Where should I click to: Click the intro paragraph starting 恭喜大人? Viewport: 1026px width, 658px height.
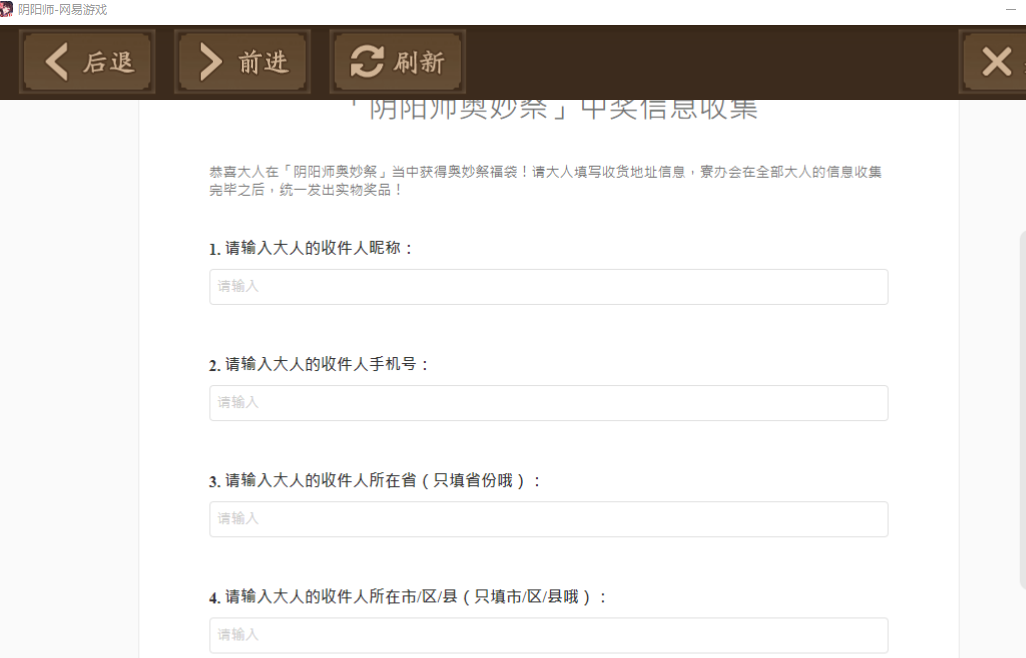(546, 181)
